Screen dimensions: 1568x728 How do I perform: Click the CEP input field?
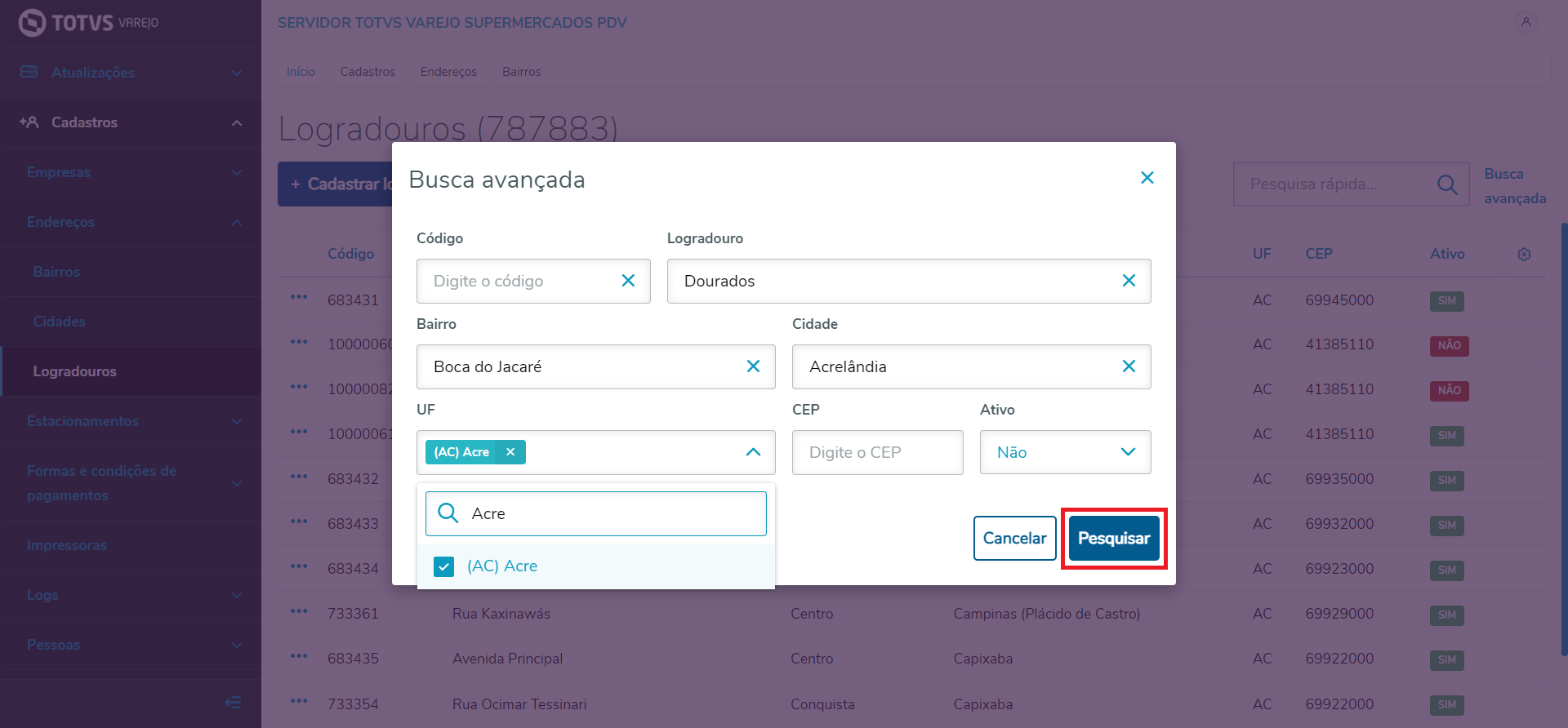pyautogui.click(x=877, y=452)
